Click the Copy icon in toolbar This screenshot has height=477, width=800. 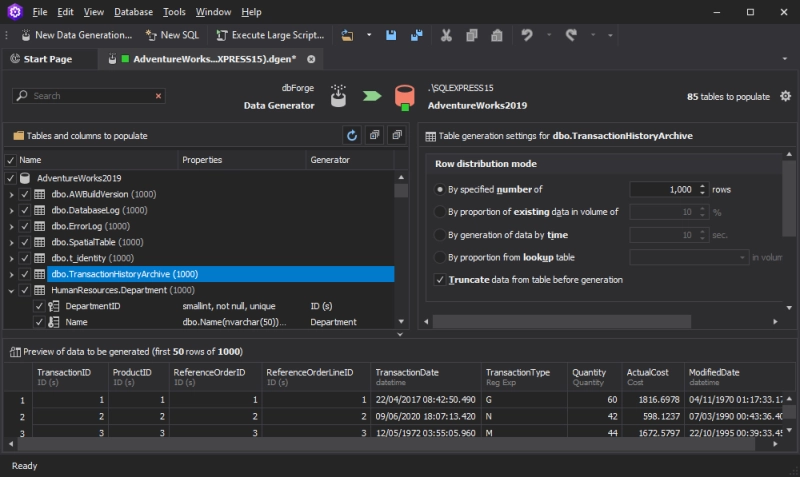[x=471, y=35]
